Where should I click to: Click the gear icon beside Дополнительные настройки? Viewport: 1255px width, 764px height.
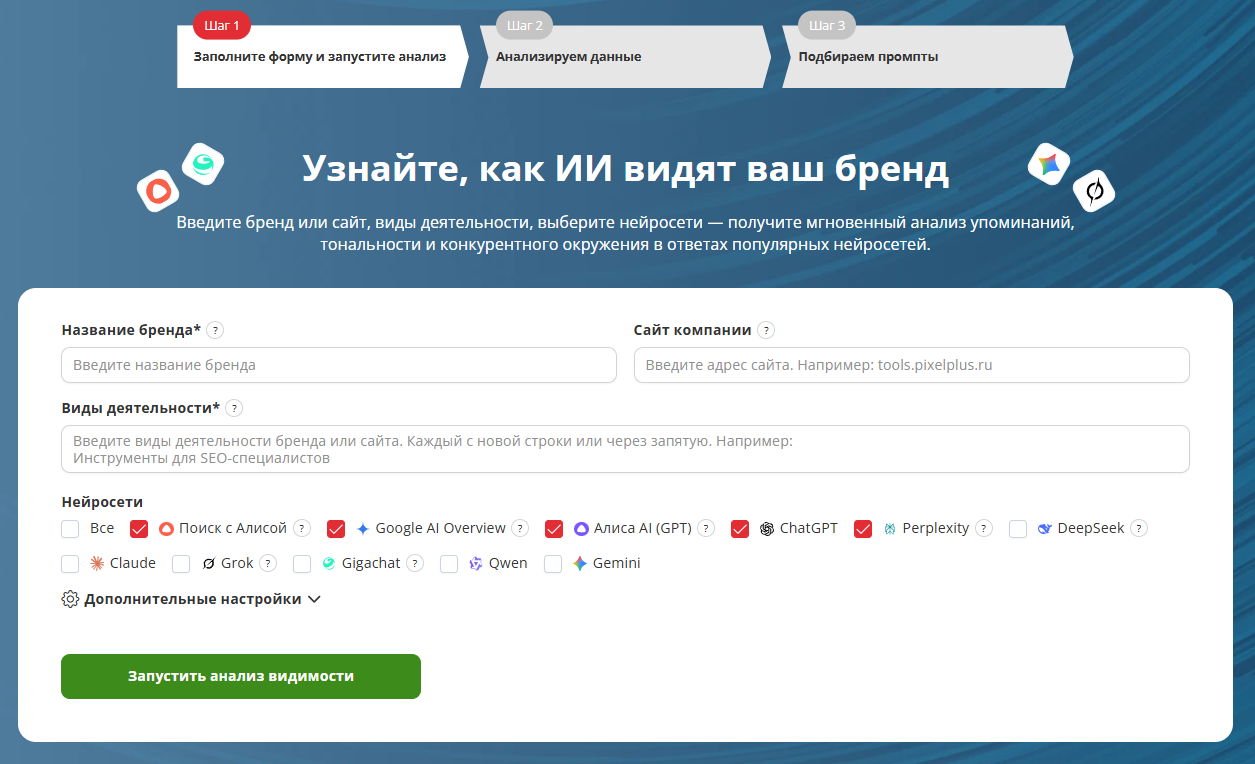pyautogui.click(x=69, y=597)
